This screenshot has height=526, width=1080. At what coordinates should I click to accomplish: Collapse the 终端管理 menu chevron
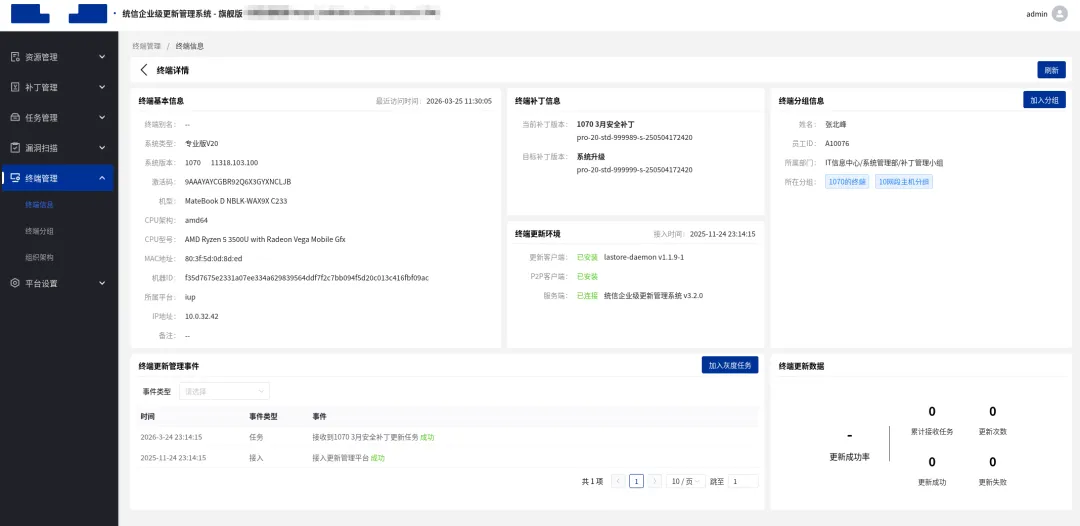pos(102,178)
